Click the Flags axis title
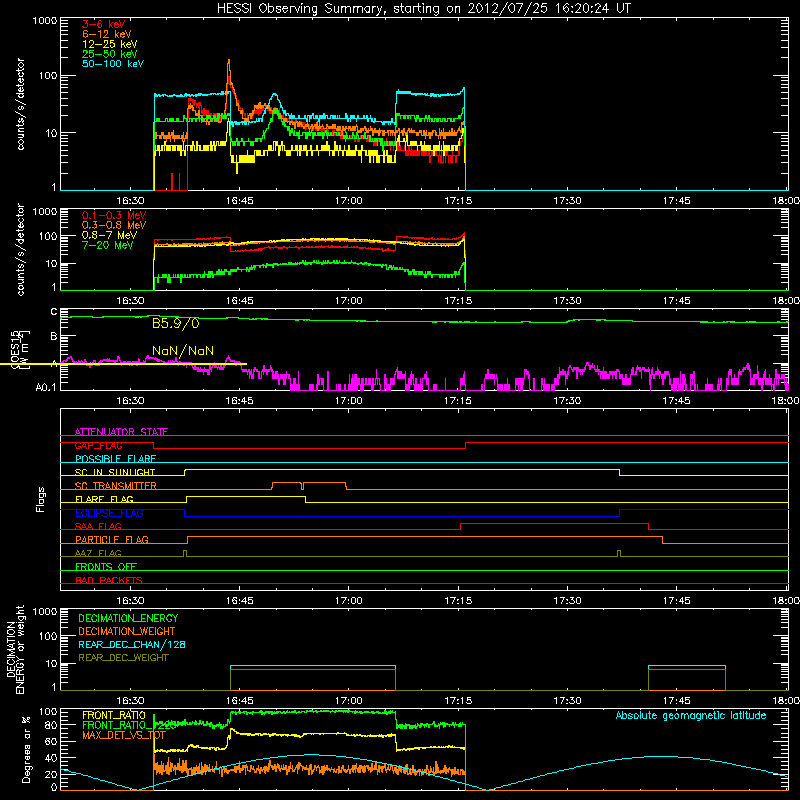This screenshot has height=800, width=800. tap(40, 499)
